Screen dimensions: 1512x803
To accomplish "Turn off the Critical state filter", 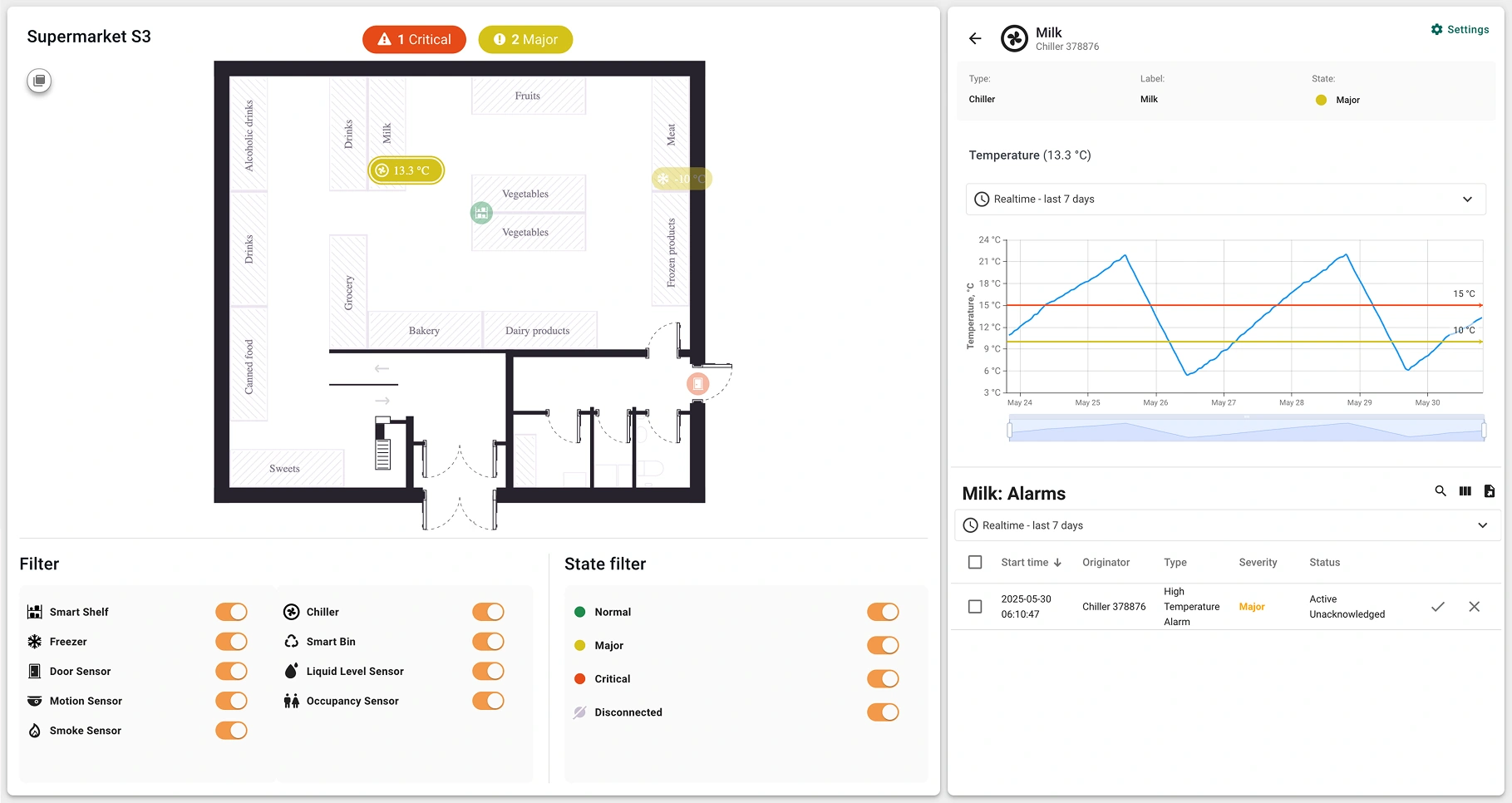I will (x=883, y=678).
